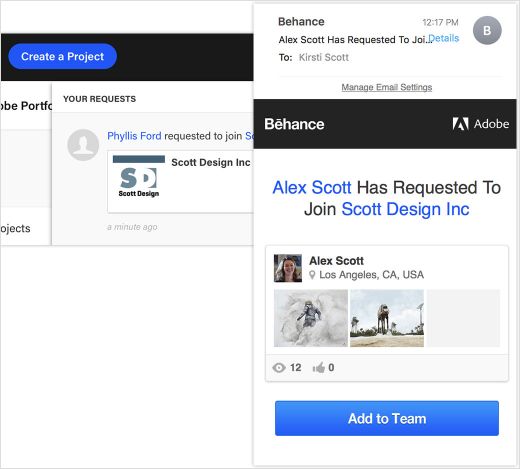Click the appreciations thumbs-up icon

319,368
